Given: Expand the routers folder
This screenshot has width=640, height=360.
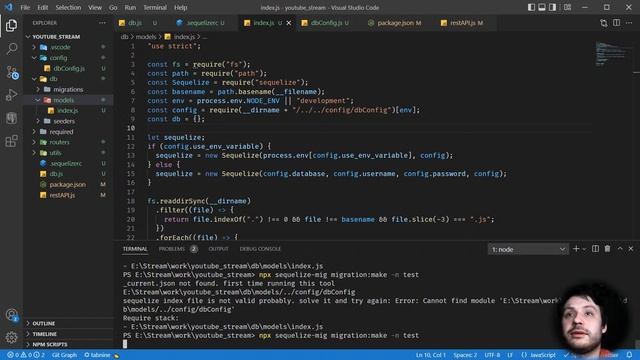Looking at the screenshot, I should [34, 142].
